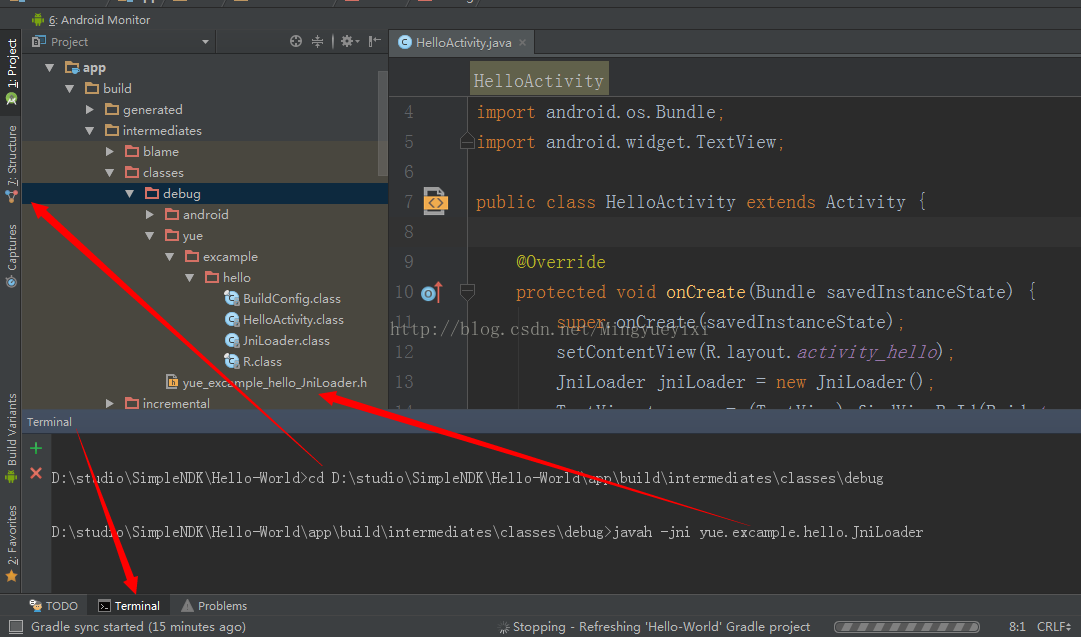Collapse the app module node
The width and height of the screenshot is (1081, 637).
(x=49, y=68)
